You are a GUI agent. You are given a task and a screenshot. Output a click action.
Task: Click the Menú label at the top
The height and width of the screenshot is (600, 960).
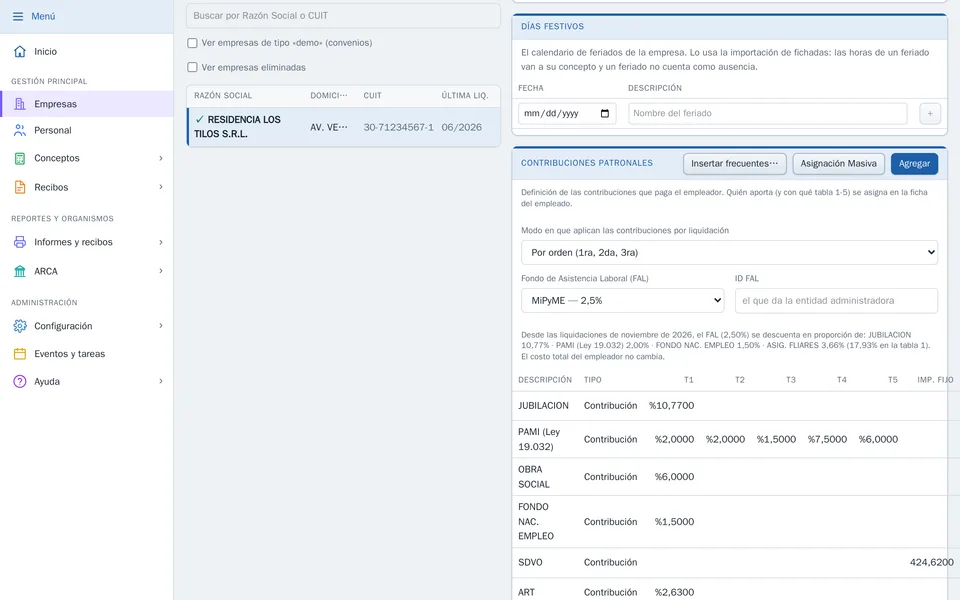coord(43,17)
